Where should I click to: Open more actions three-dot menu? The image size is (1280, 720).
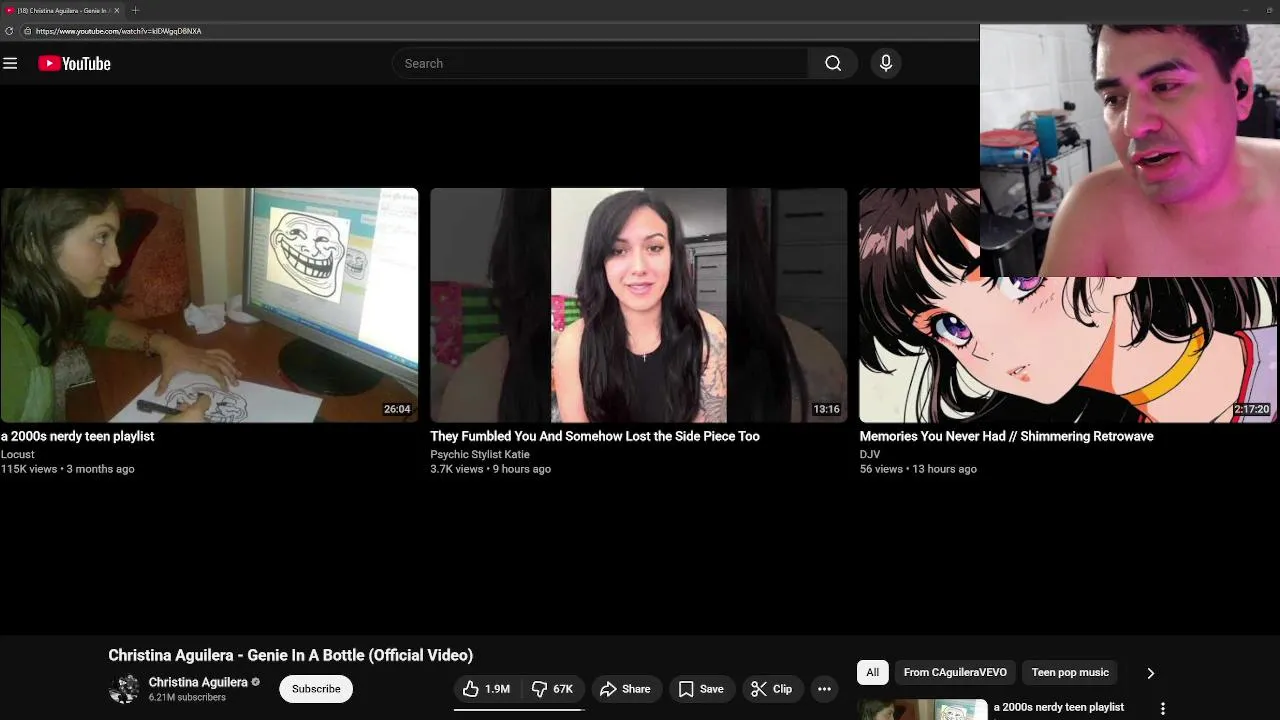click(x=824, y=689)
